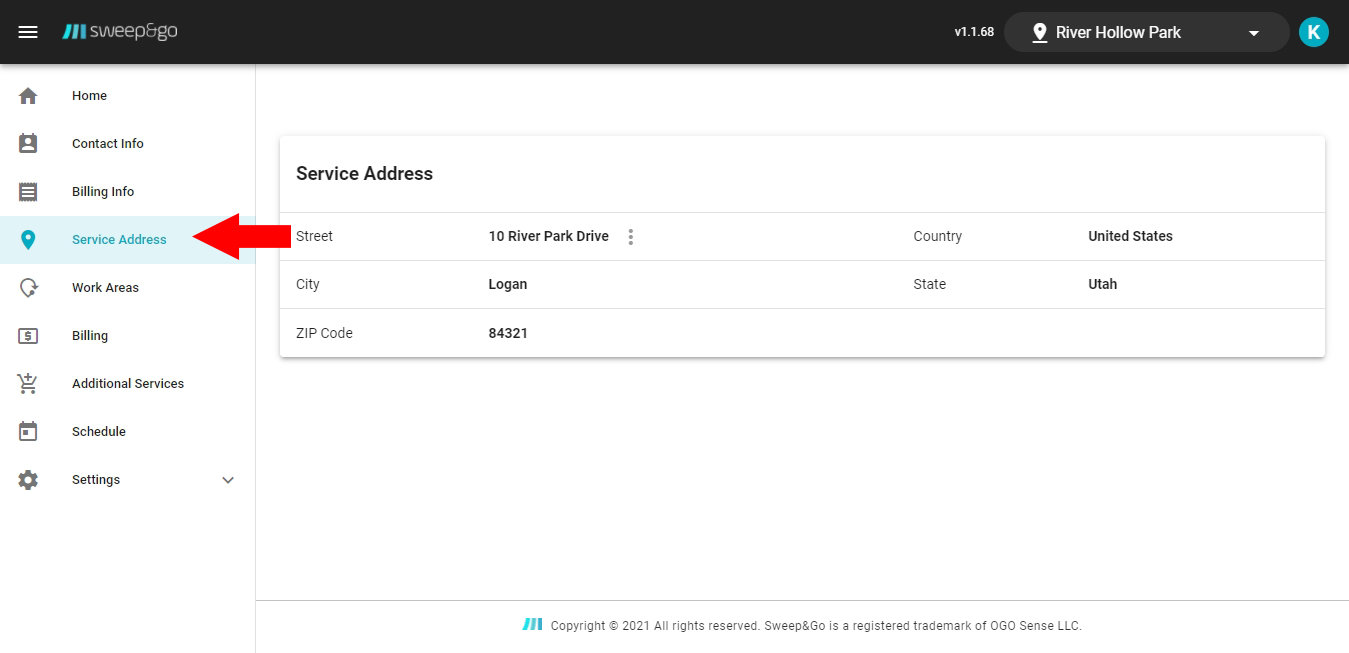Select Service Address in the sidebar
Screen dimensions: 1349x653
(x=119, y=239)
